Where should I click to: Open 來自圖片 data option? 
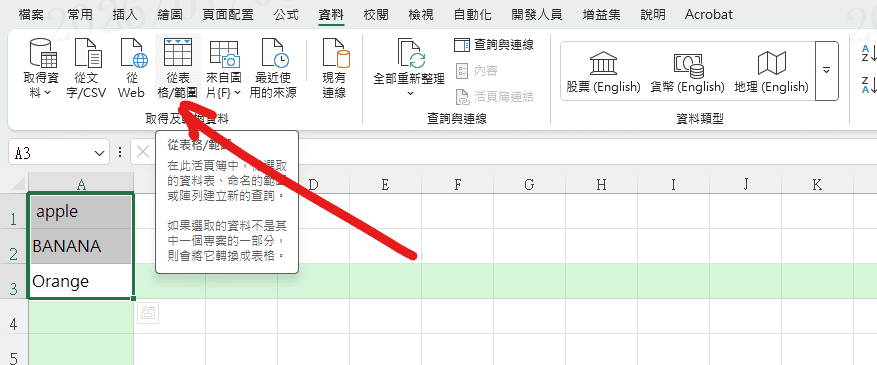pyautogui.click(x=224, y=68)
